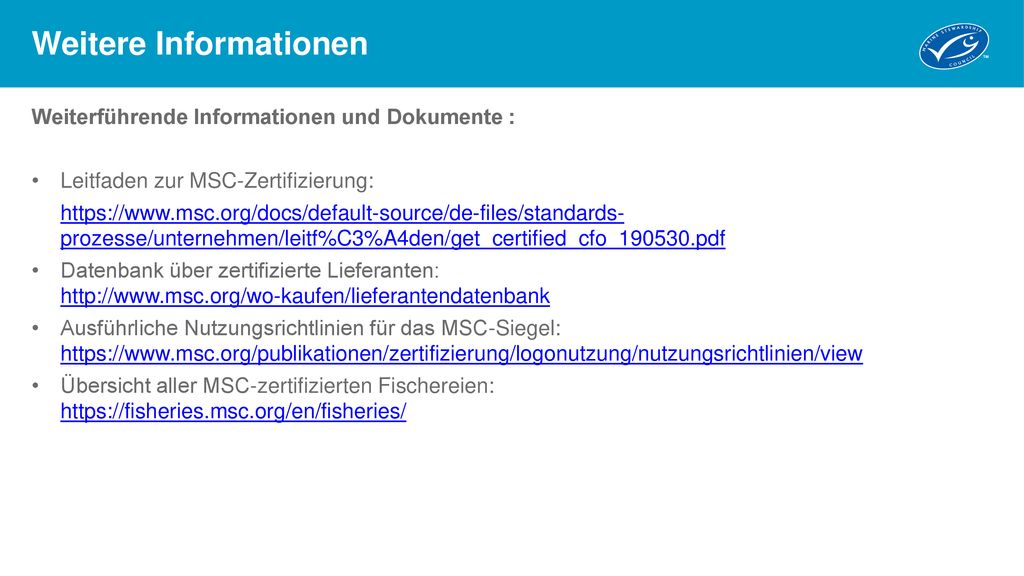Screen dimensions: 1024x576
Task: Select 'Ausführliche Nutzungsrichtlinien für das MSC-Siegel:' text
Action: pos(310,328)
